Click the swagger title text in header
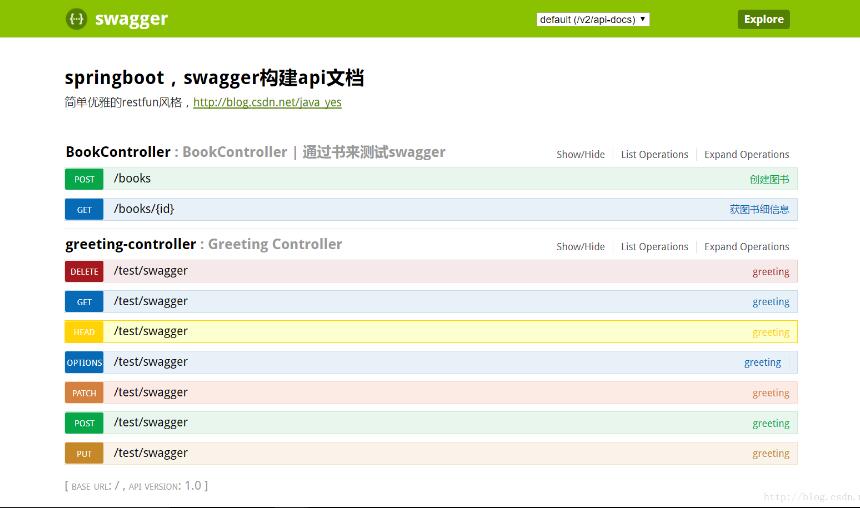This screenshot has width=860, height=508. pyautogui.click(x=131, y=19)
